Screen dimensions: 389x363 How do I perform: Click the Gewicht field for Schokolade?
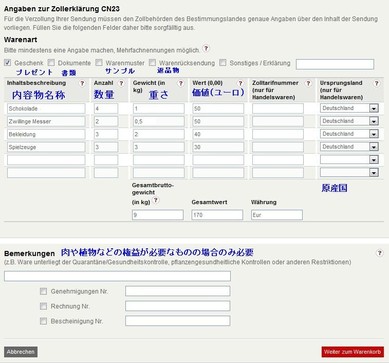point(159,108)
